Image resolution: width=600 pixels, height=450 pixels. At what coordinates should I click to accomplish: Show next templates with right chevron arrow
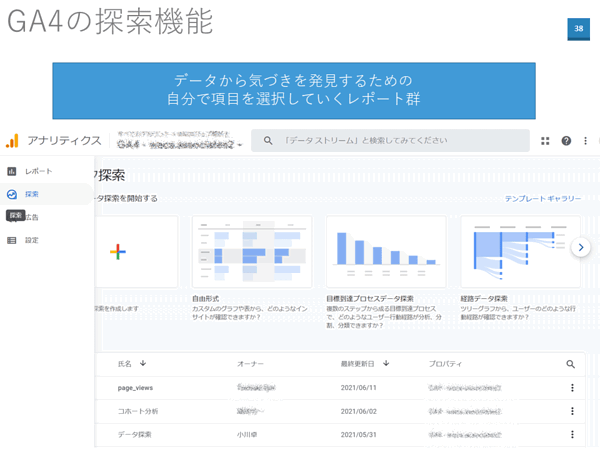581,247
